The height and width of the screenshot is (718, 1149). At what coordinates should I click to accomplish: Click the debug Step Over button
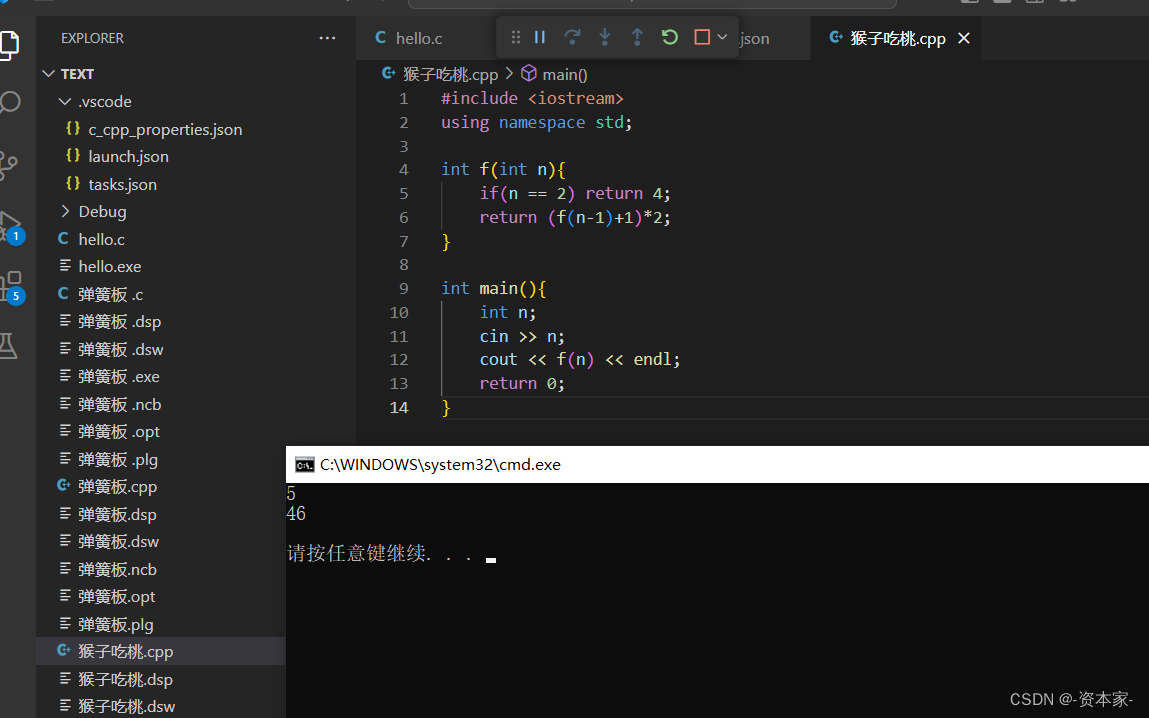pyautogui.click(x=572, y=37)
